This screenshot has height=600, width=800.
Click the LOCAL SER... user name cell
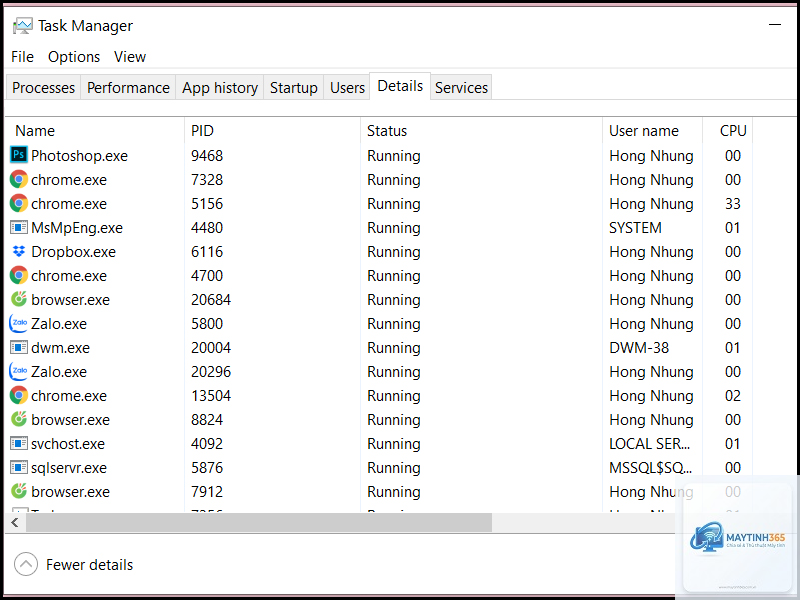pos(649,443)
